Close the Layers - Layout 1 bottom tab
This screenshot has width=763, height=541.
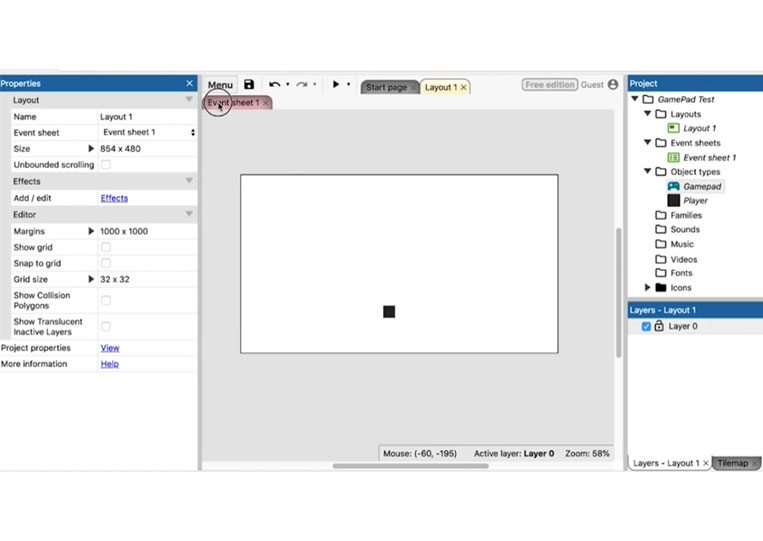pos(706,463)
